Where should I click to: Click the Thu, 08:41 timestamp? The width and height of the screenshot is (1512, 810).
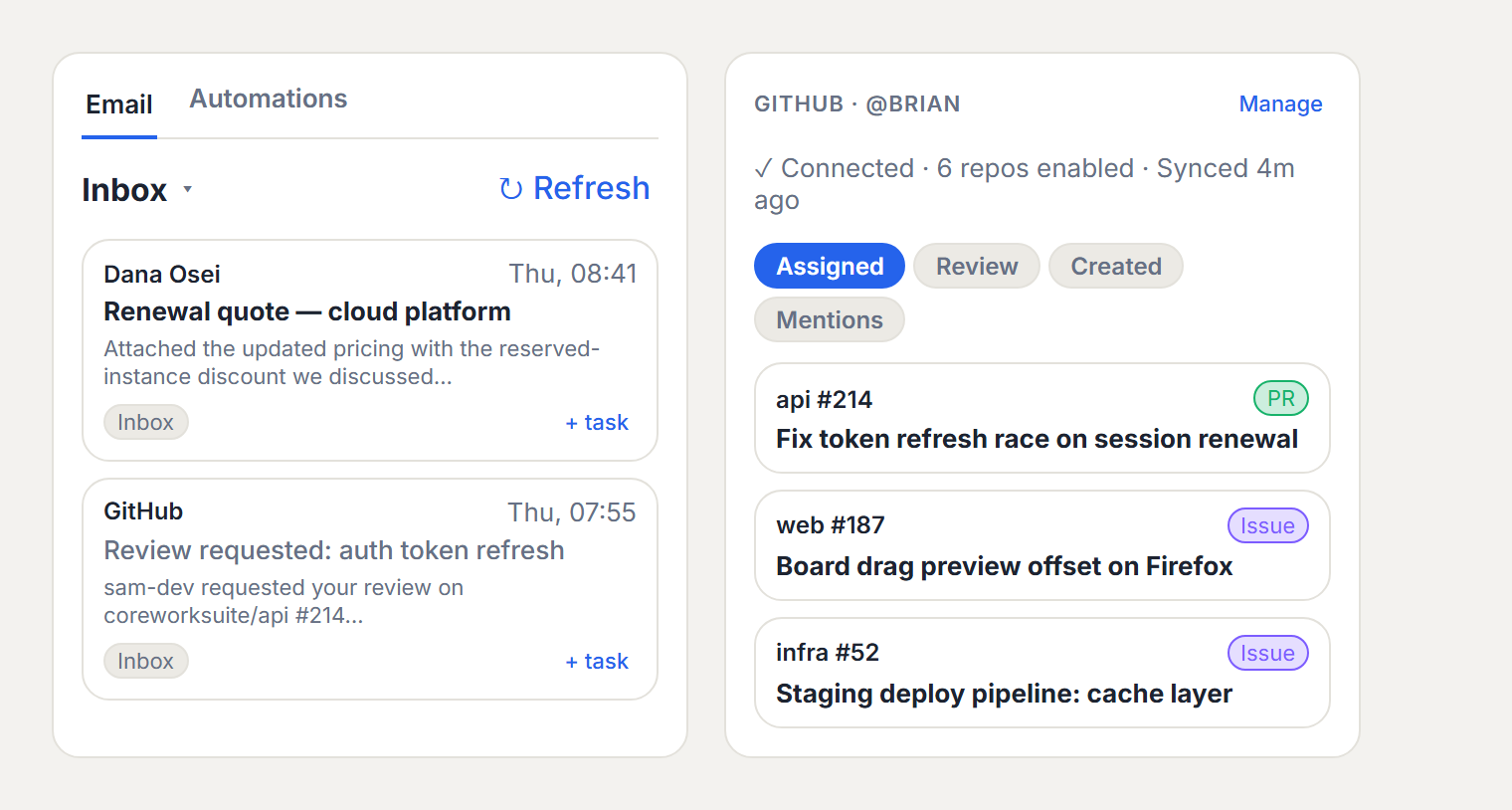[573, 274]
